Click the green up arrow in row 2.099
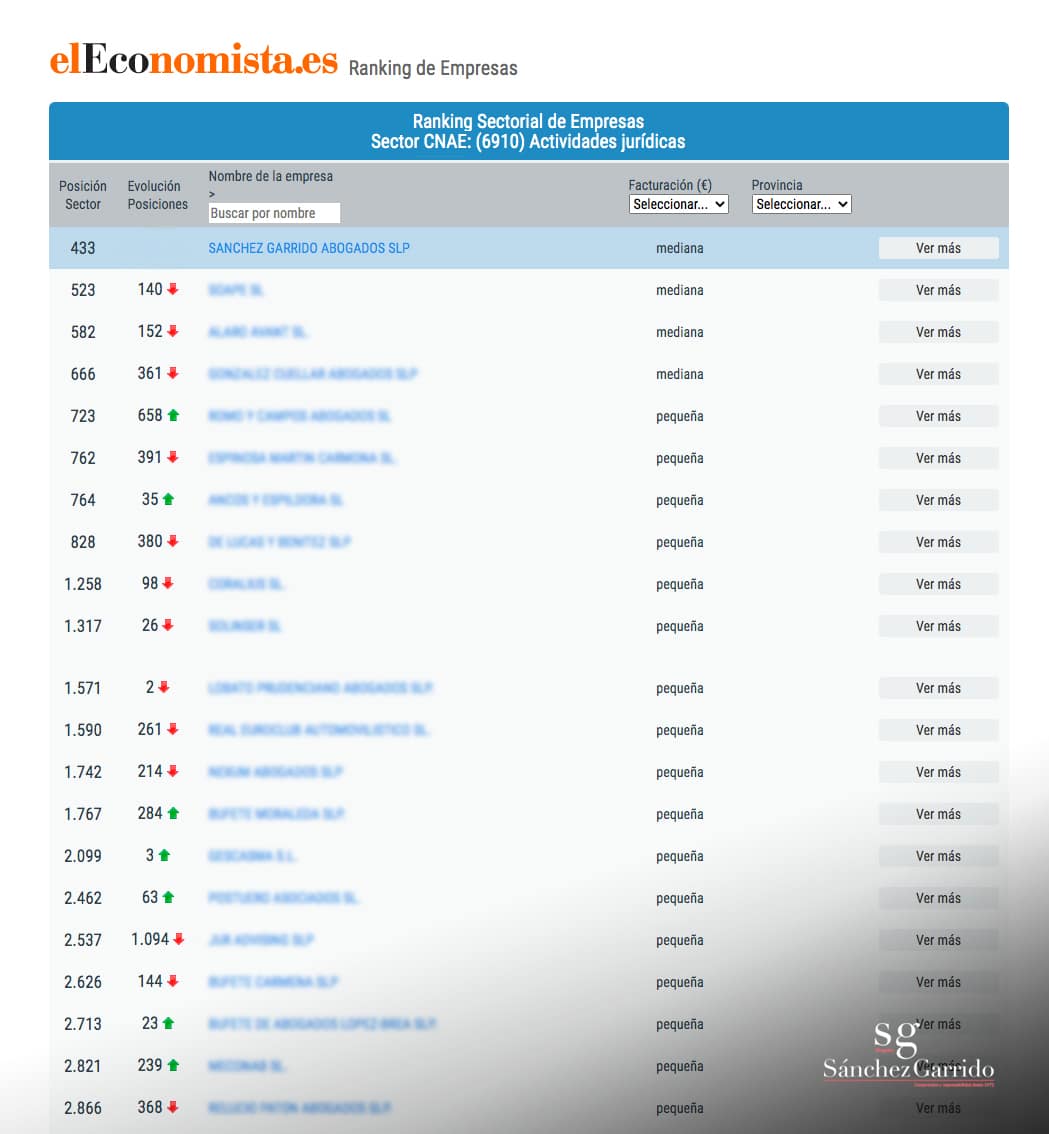The height and width of the screenshot is (1134, 1049). (x=164, y=855)
